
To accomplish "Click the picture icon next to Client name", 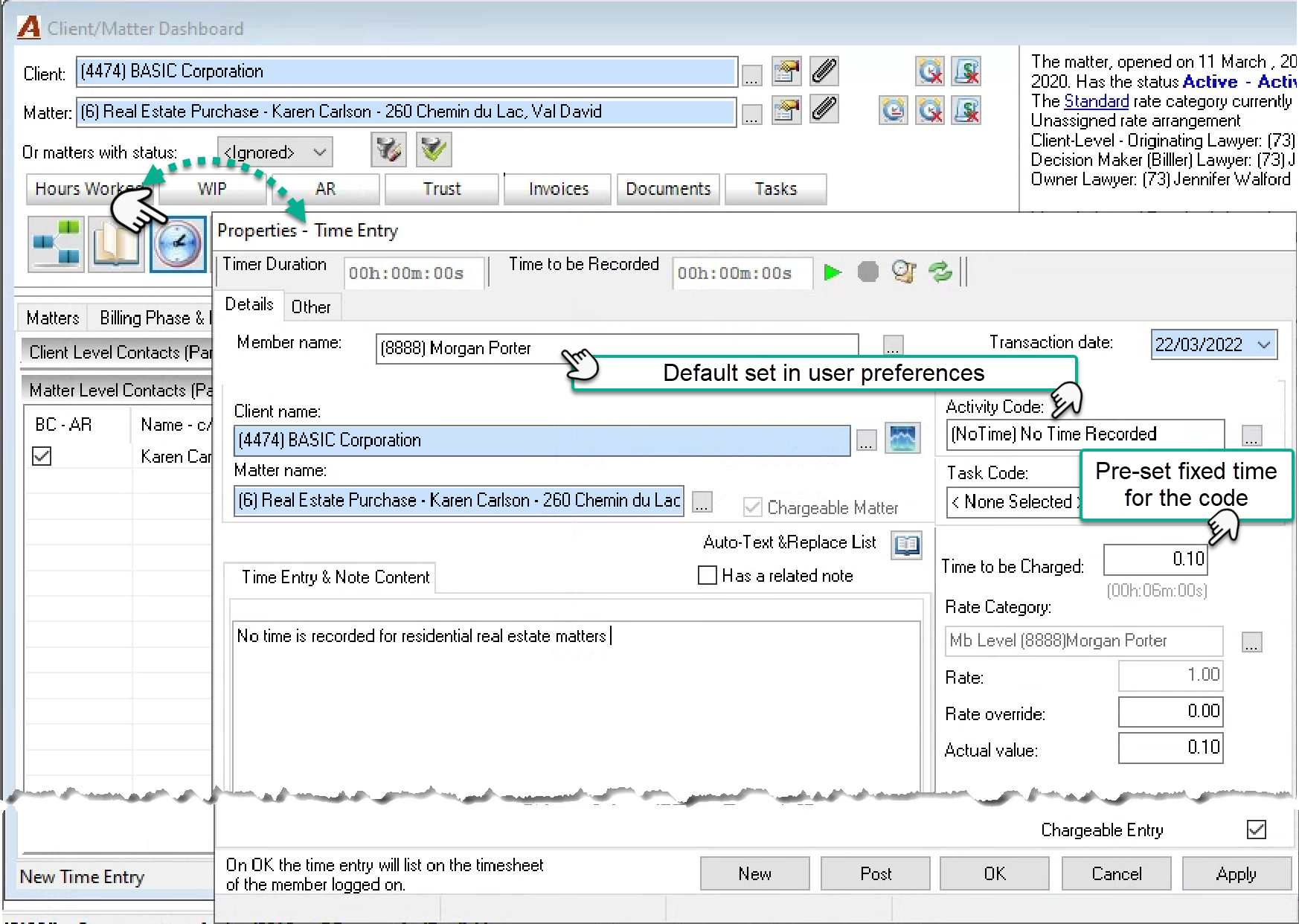I will [902, 438].
